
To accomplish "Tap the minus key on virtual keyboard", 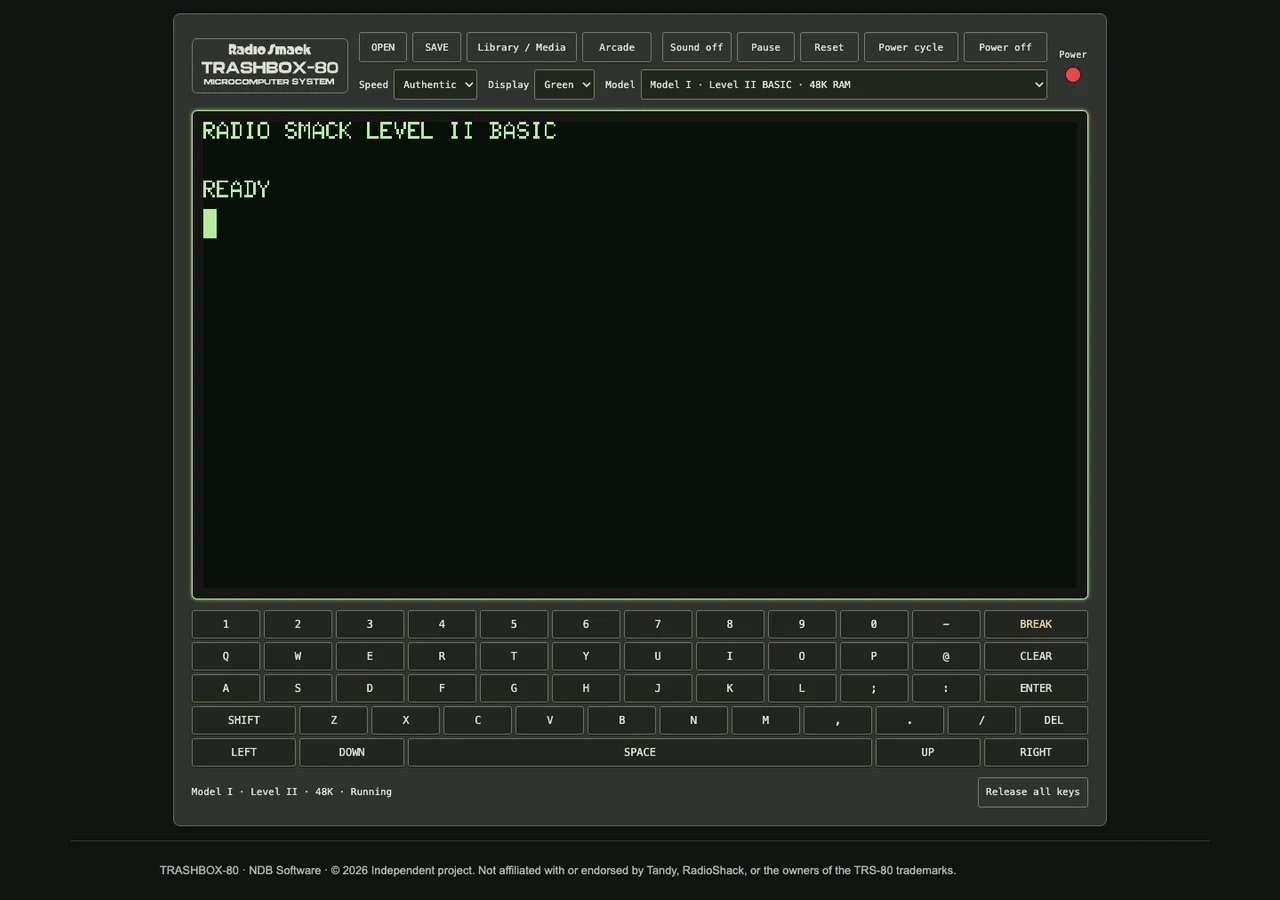I will (x=946, y=624).
